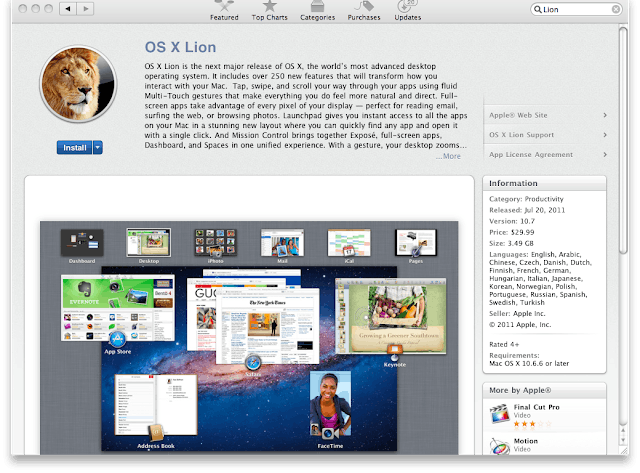
Task: Click the scrollbar down arrow
Action: tap(623, 440)
